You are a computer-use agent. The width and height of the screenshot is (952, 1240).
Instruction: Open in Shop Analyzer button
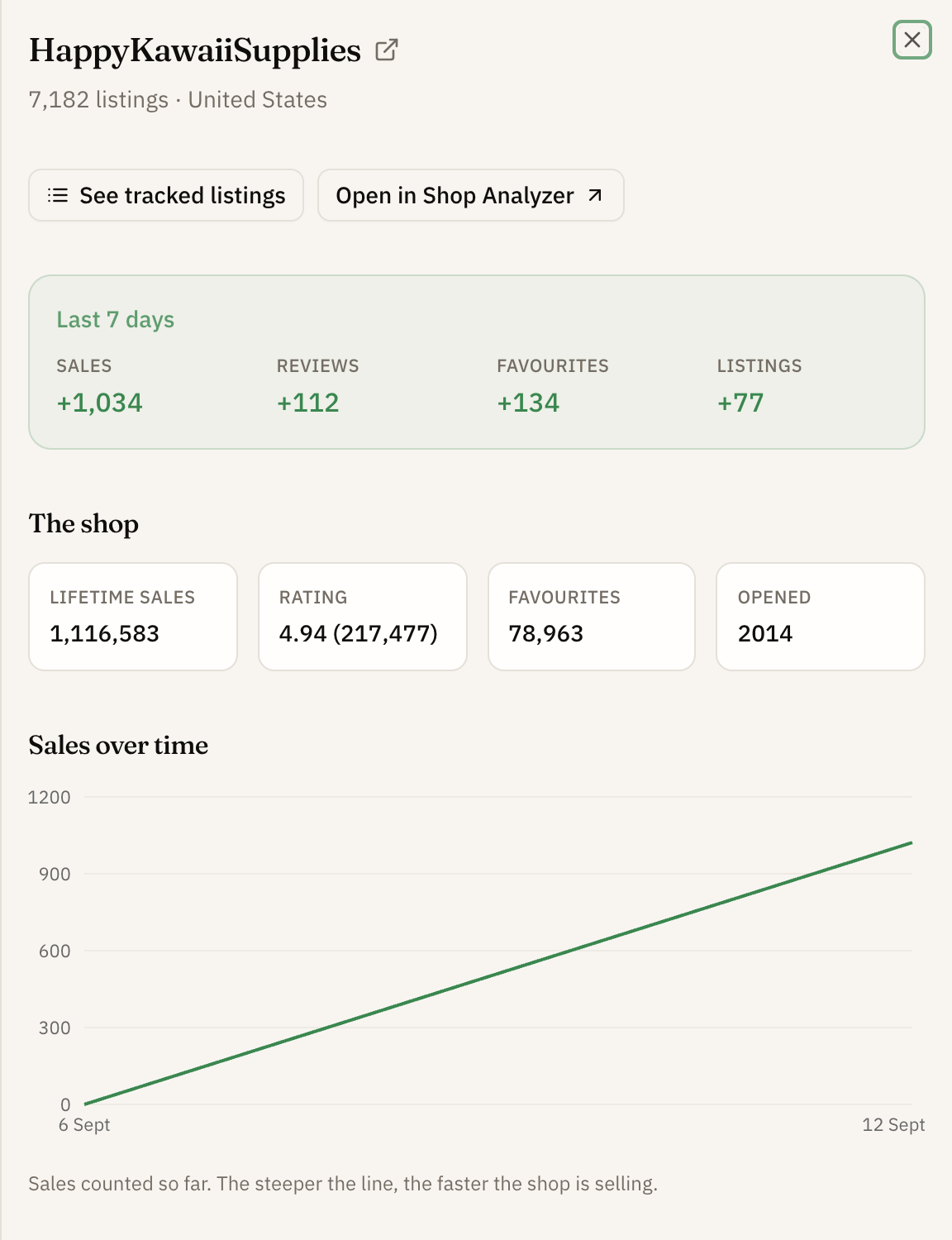point(471,195)
